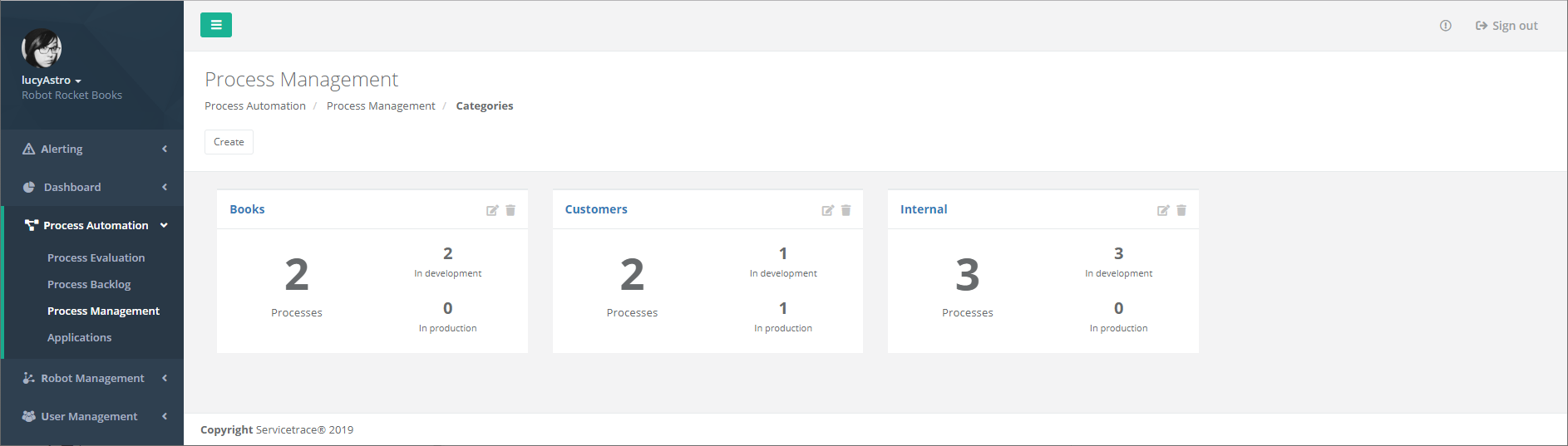Screen dimensions: 1568x446
Task: Click the Alerting warning icon in sidebar
Action: coord(28,149)
